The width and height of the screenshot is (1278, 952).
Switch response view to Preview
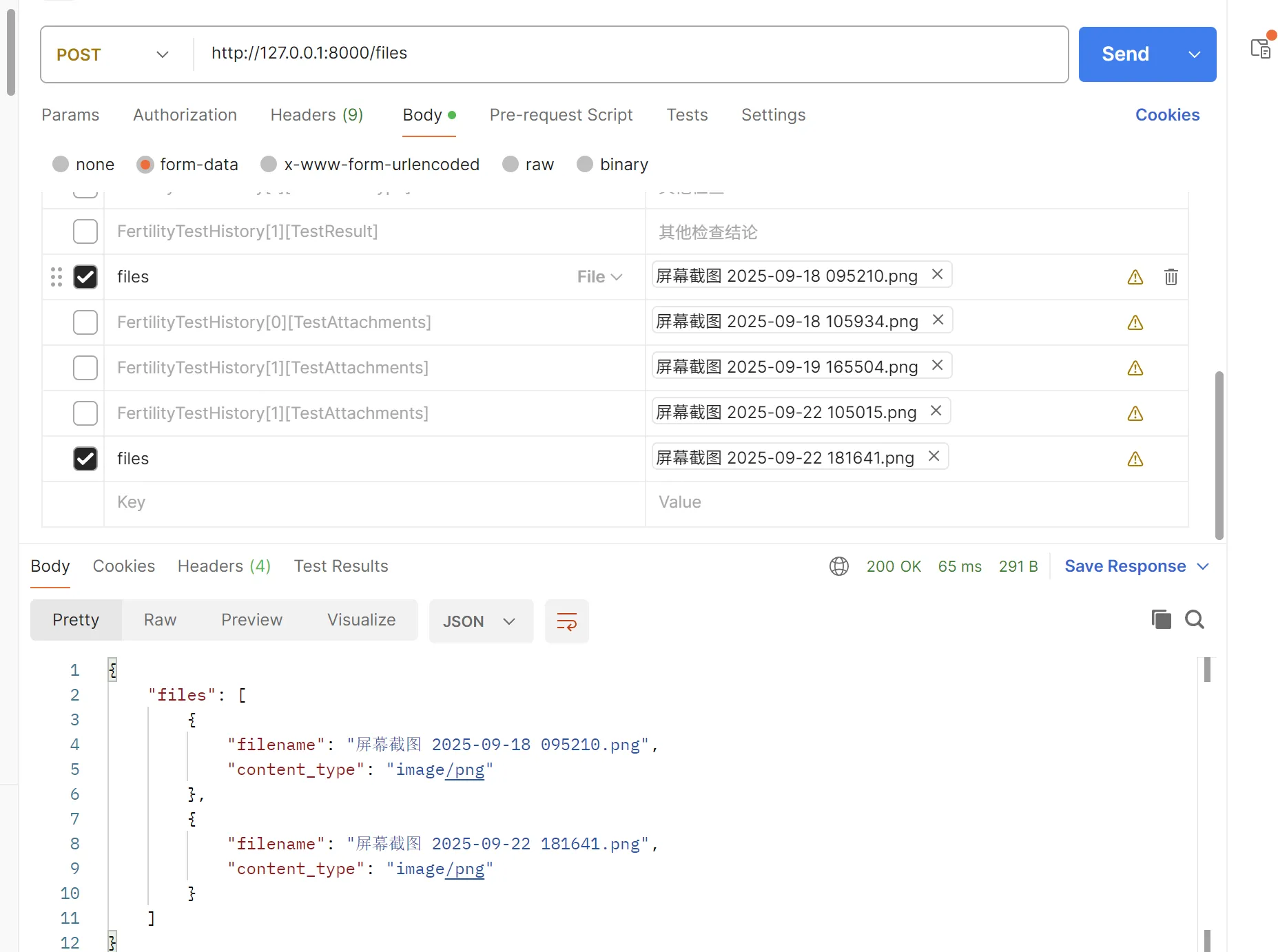[x=251, y=620]
